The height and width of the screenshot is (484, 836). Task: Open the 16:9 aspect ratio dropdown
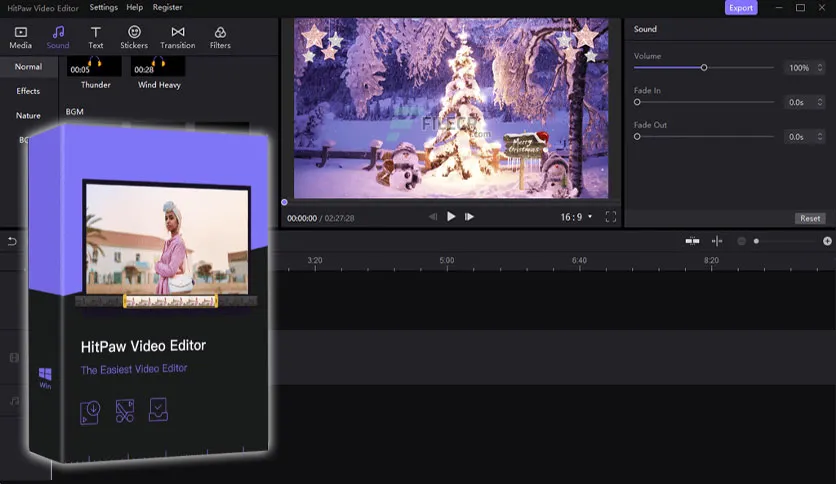(x=577, y=217)
